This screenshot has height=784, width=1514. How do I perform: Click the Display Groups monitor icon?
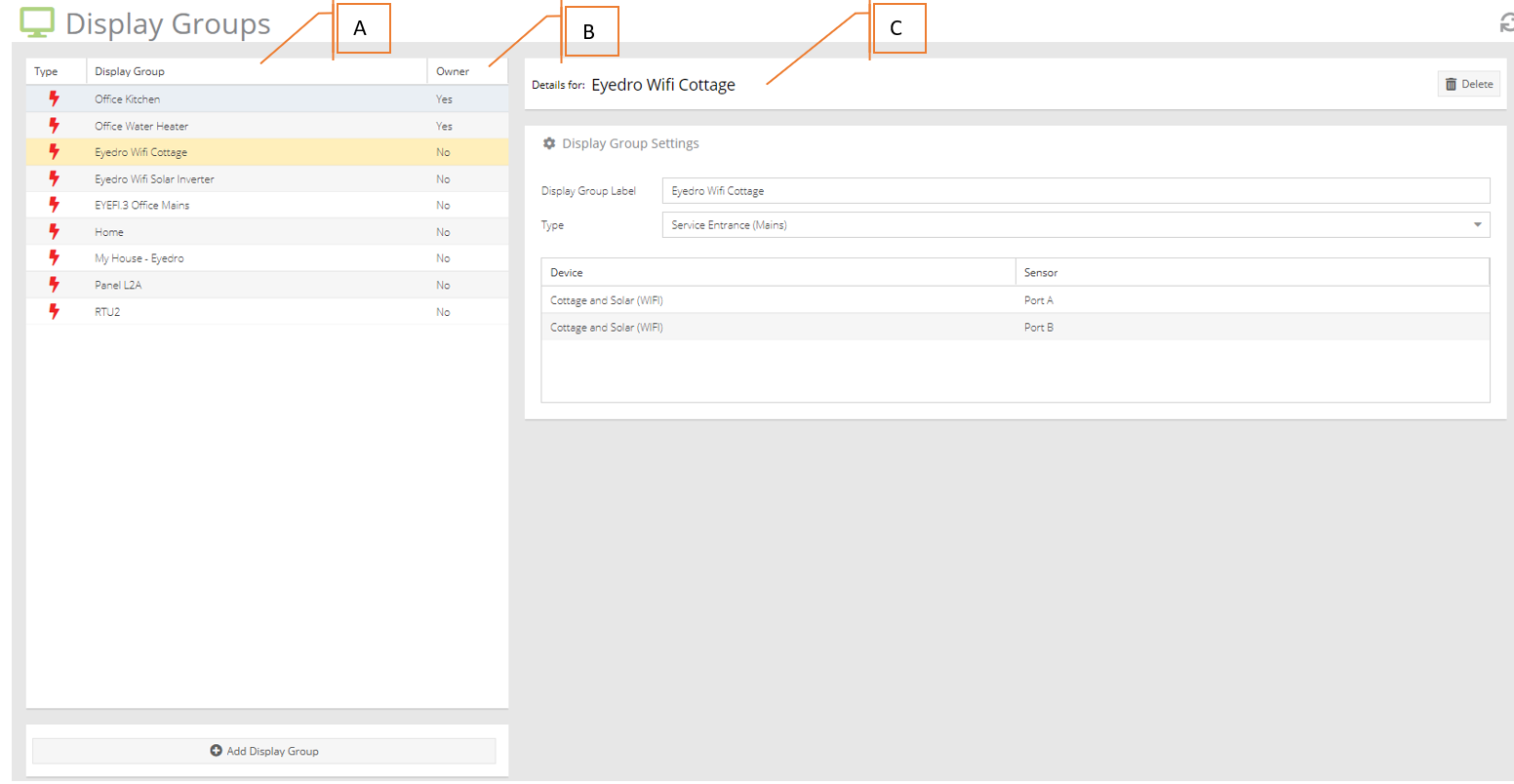coord(37,23)
